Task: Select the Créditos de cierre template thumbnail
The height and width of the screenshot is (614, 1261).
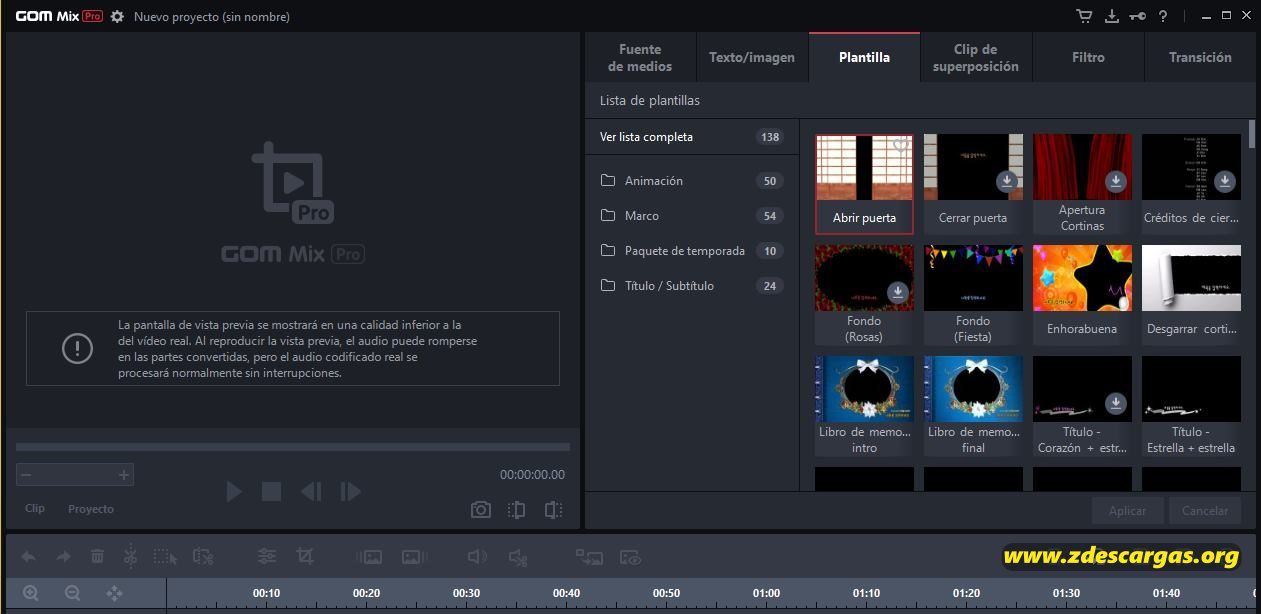Action: coord(1191,167)
